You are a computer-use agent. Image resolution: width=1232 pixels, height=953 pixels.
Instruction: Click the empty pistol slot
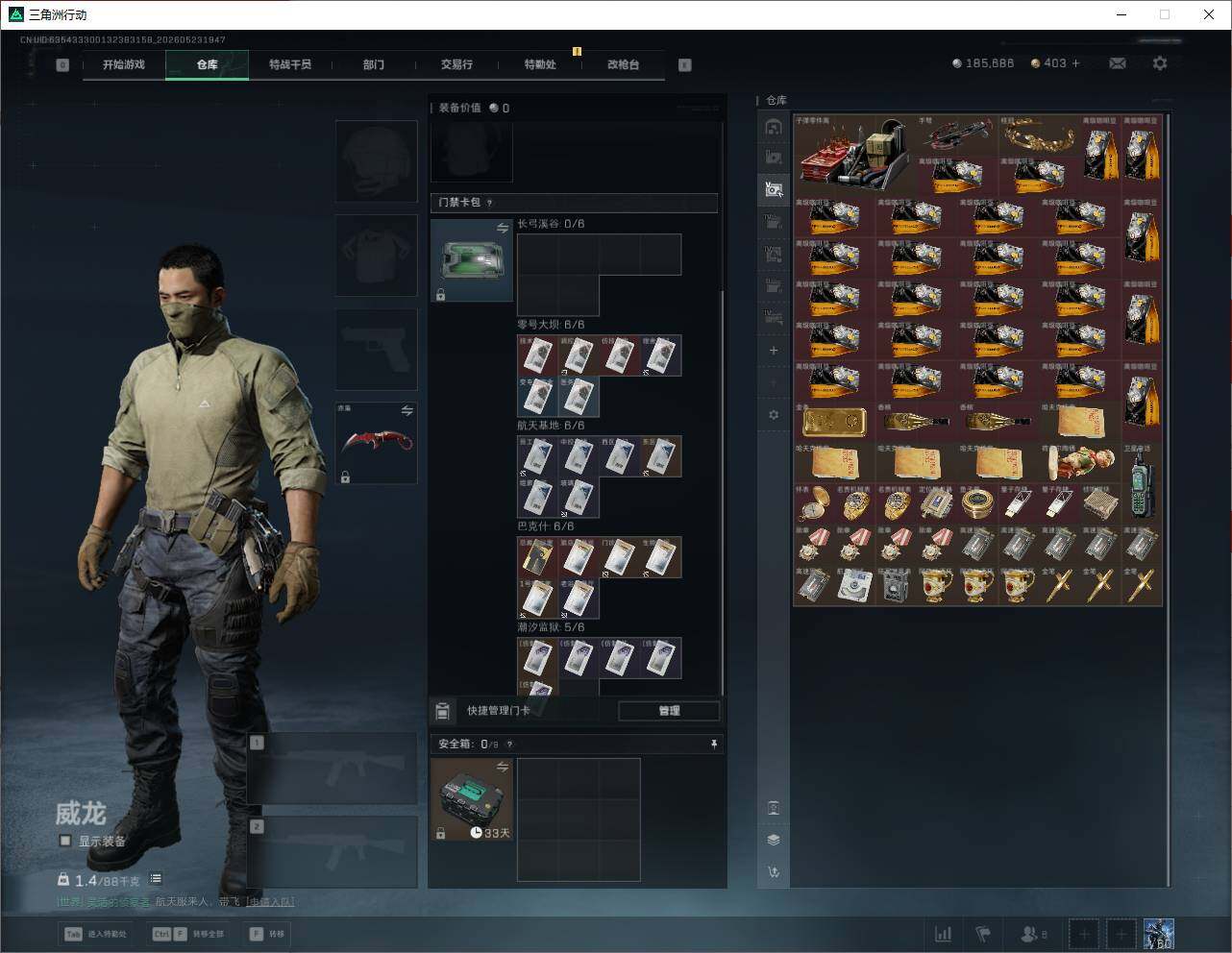click(376, 349)
